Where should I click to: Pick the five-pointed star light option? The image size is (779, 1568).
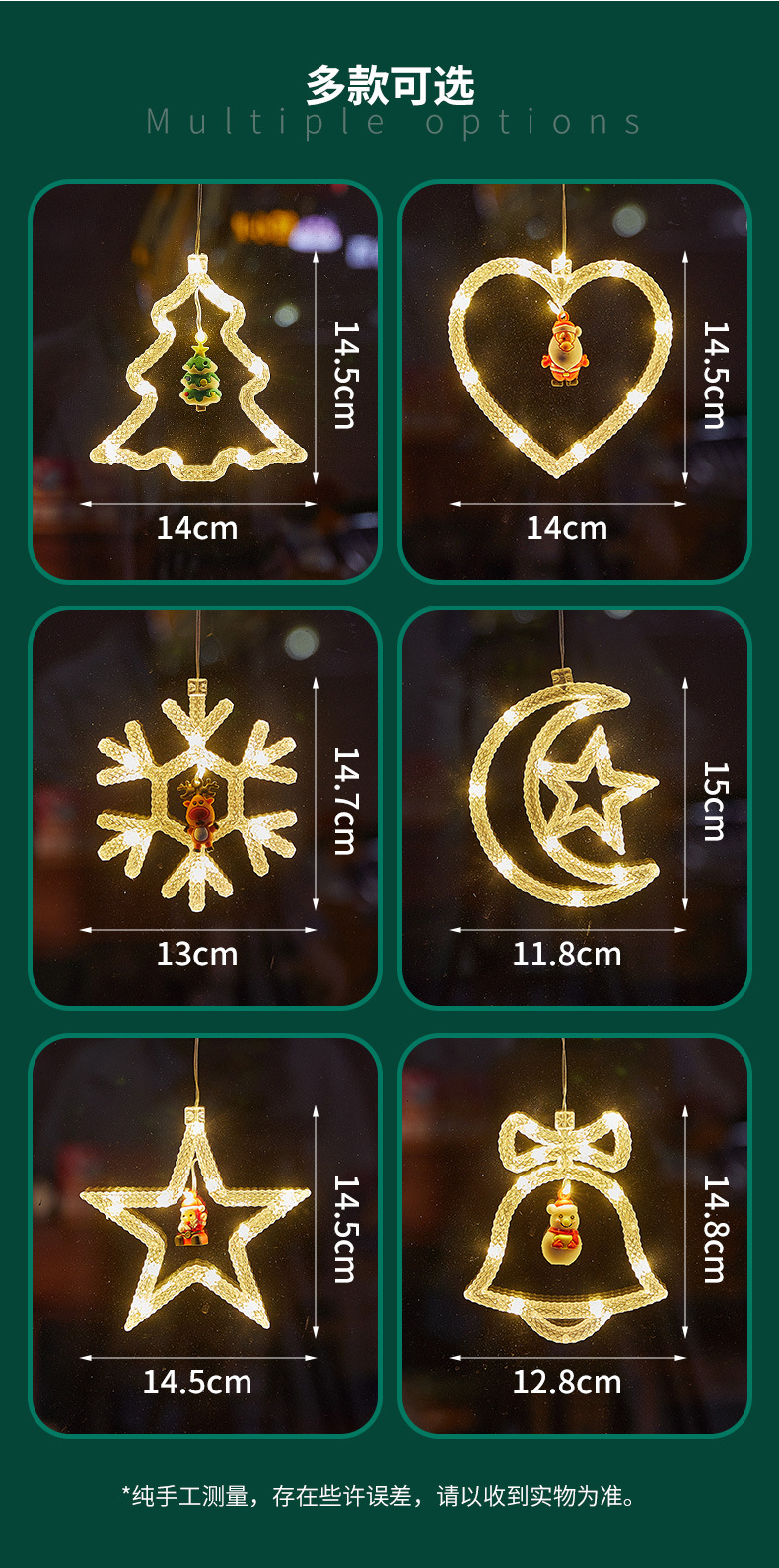coord(205,1236)
